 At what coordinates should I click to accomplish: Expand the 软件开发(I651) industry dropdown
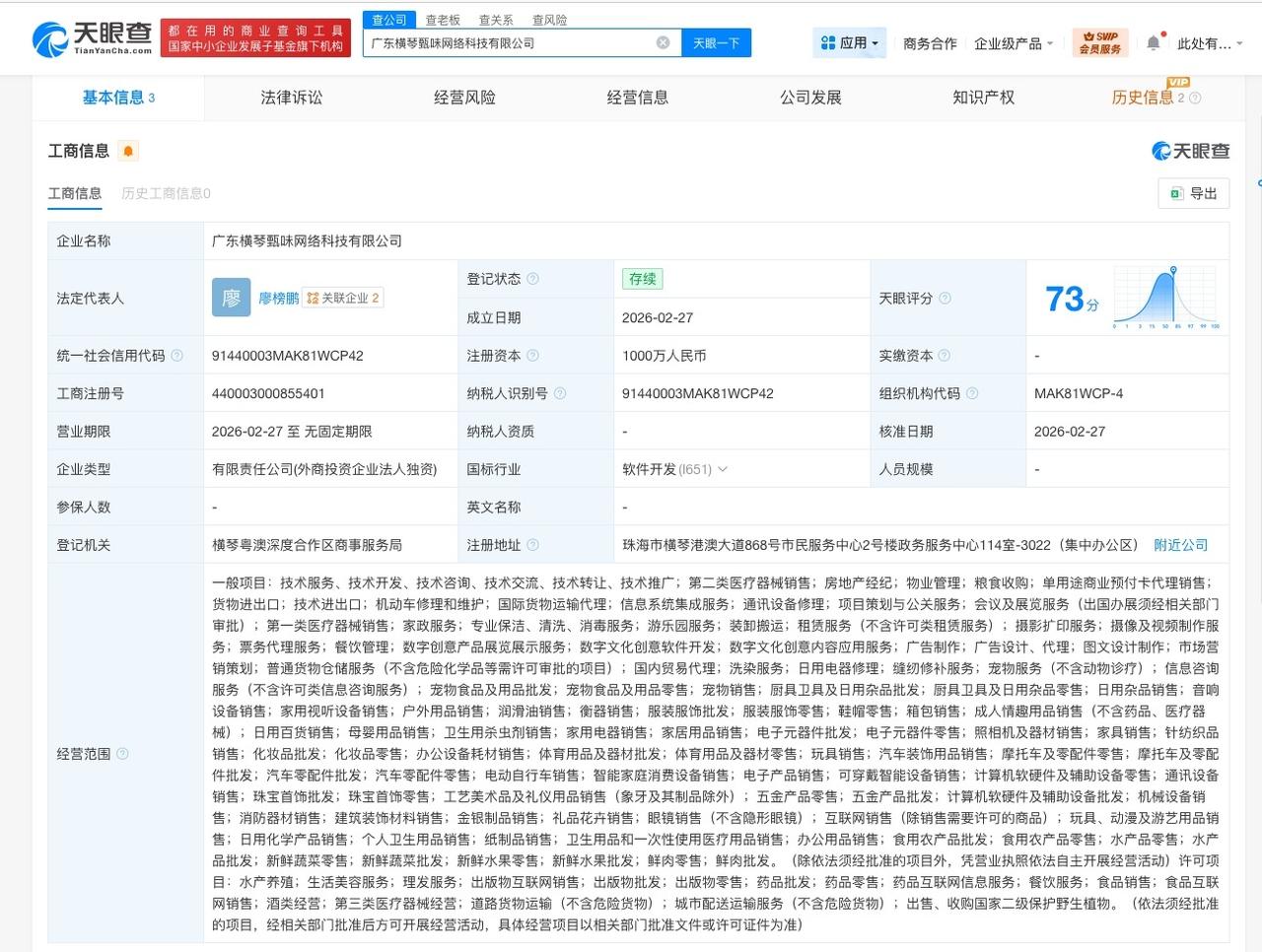(723, 469)
